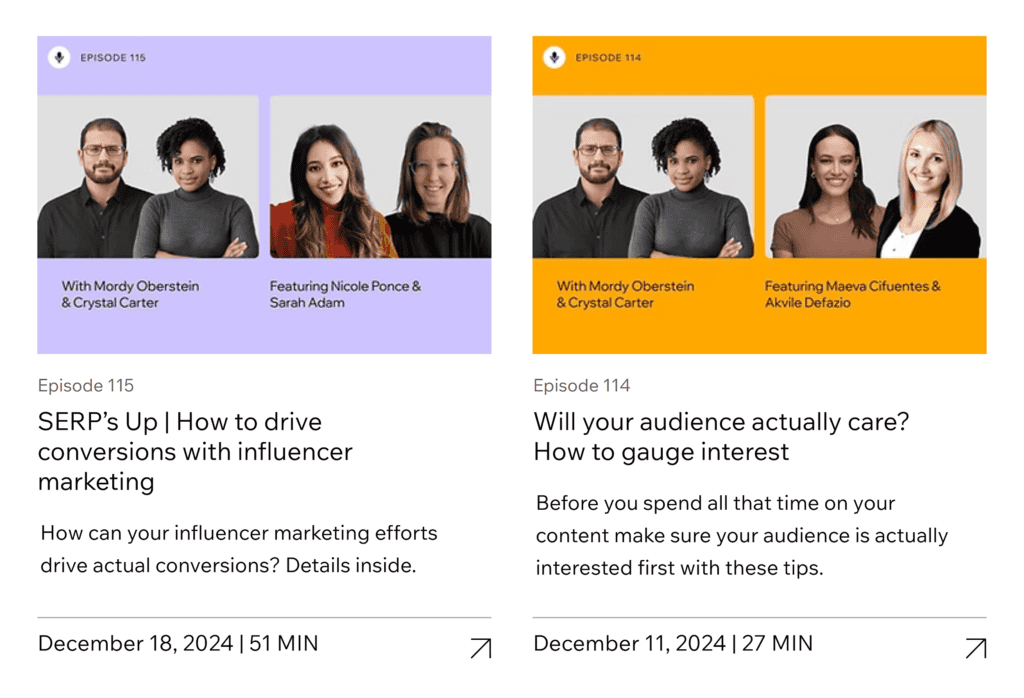The width and height of the screenshot is (1024, 698).
Task: Click the 'Before you spend all that time' description
Action: pyautogui.click(x=741, y=535)
